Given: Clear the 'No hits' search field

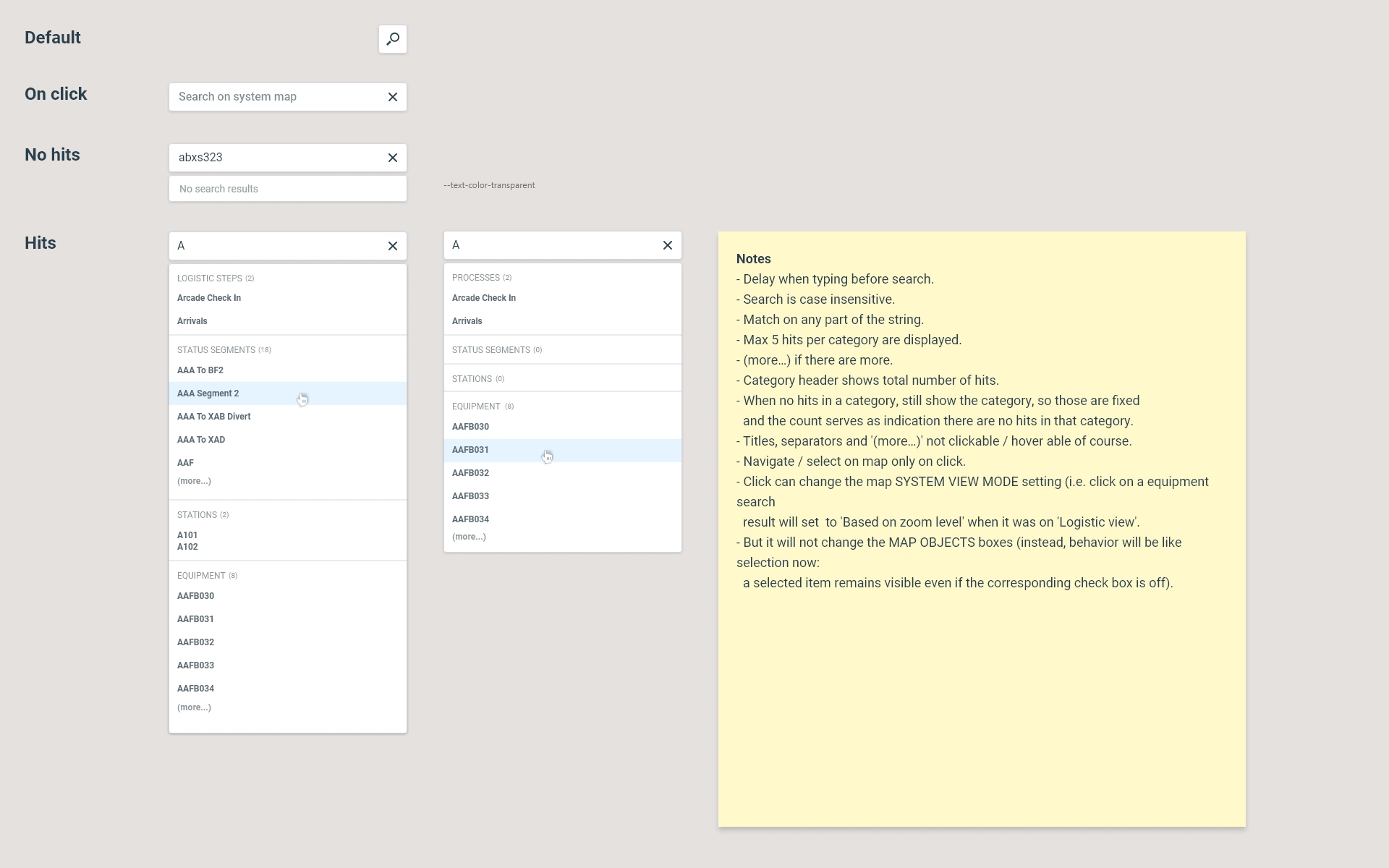Looking at the screenshot, I should (x=392, y=157).
